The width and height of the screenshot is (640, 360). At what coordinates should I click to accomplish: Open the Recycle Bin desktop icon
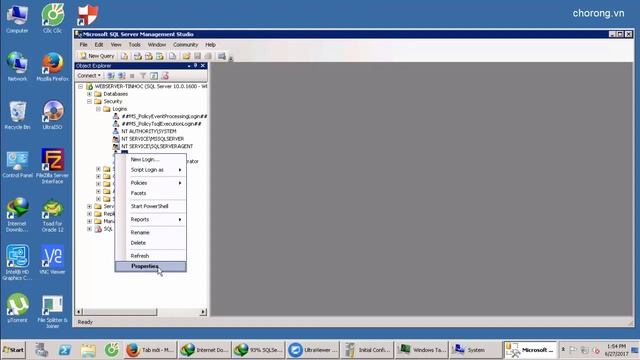(17, 115)
